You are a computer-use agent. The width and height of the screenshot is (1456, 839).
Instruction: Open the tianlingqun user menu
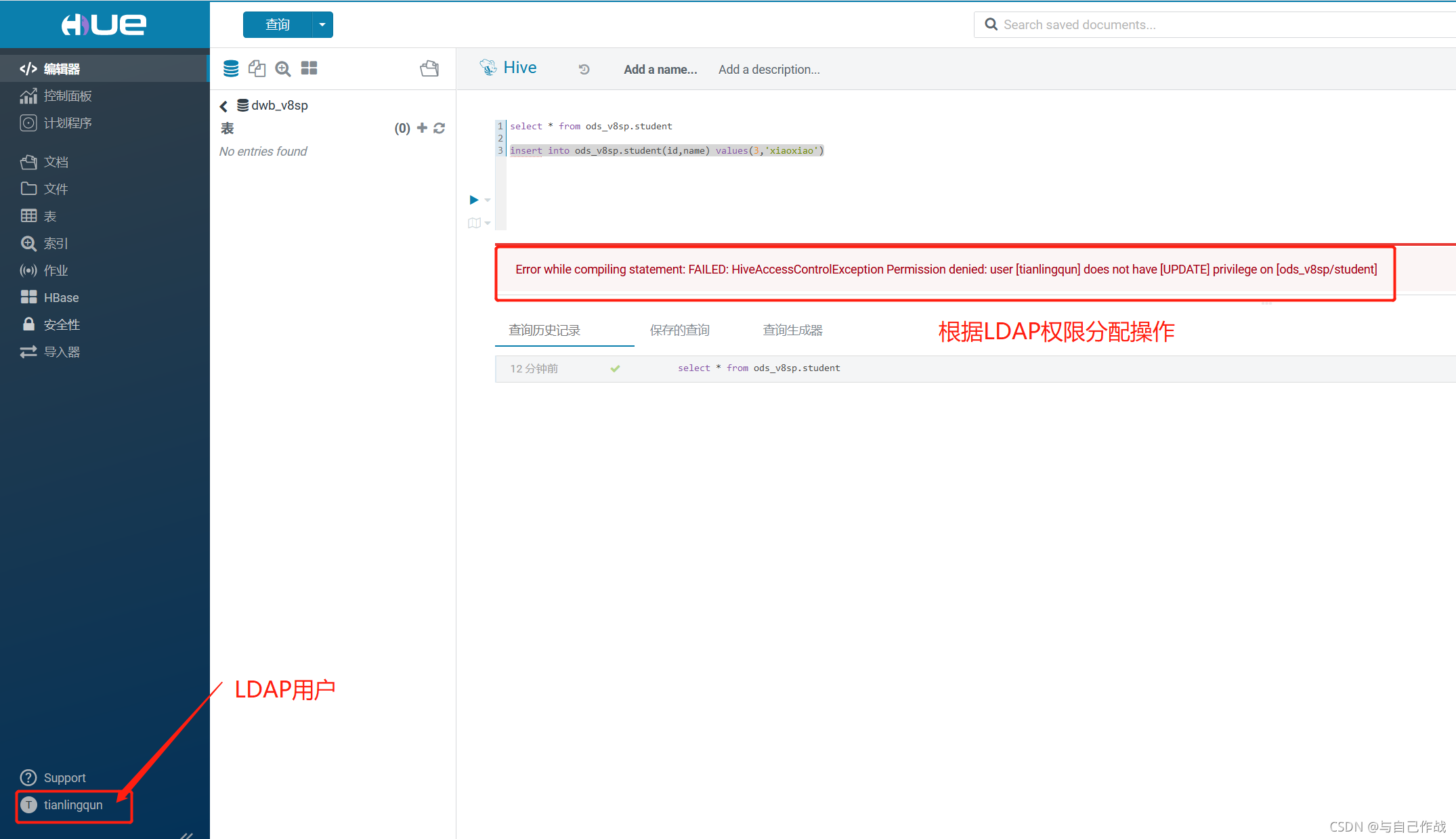[x=72, y=804]
